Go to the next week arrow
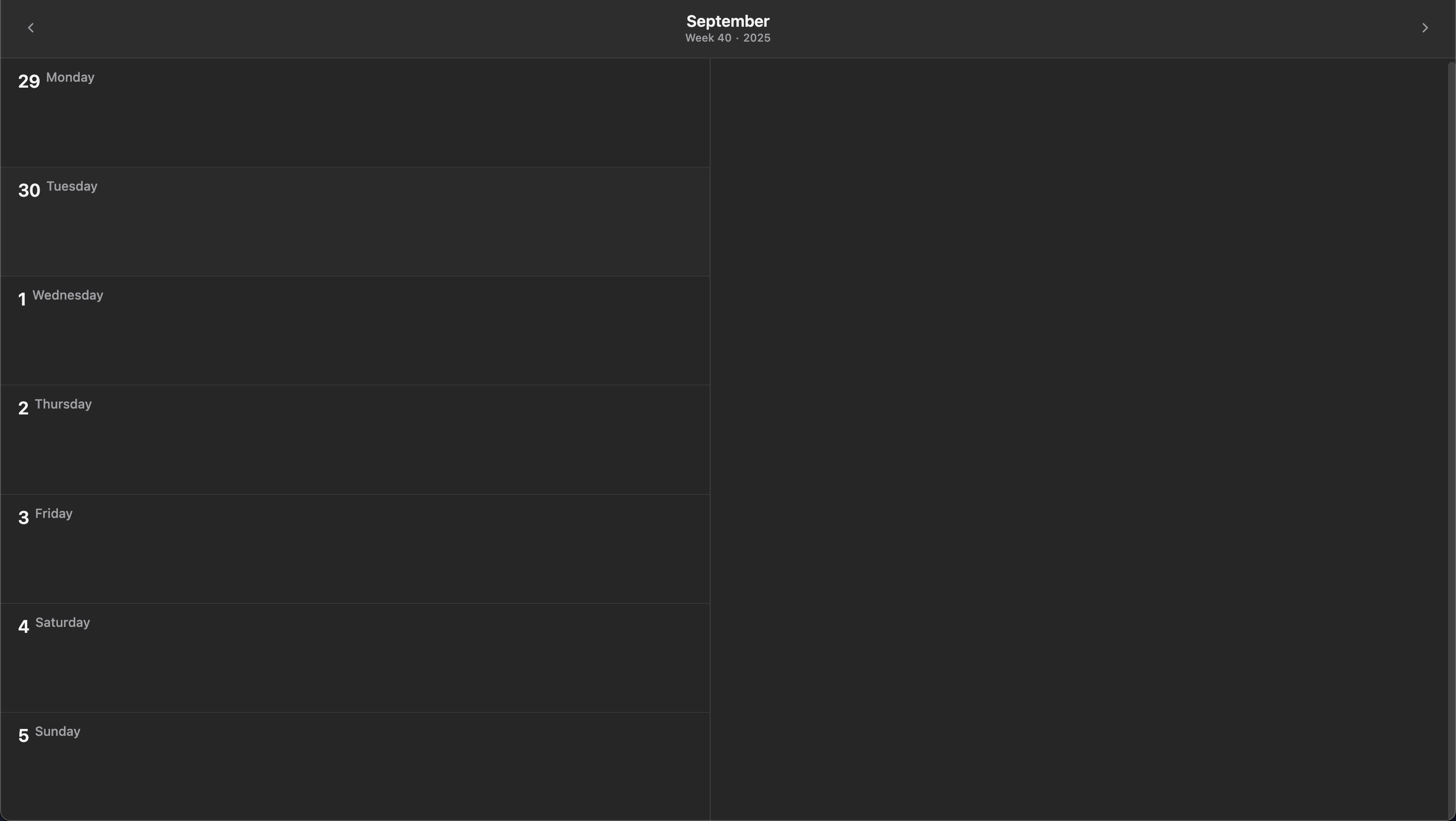Viewport: 1456px width, 821px height. (1424, 28)
